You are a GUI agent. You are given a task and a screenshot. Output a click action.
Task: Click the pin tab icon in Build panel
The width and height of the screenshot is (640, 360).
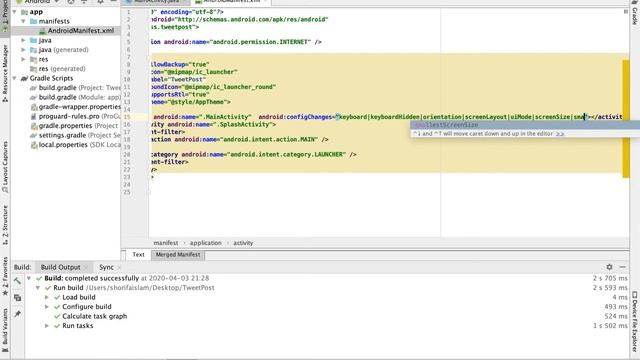click(x=17, y=314)
